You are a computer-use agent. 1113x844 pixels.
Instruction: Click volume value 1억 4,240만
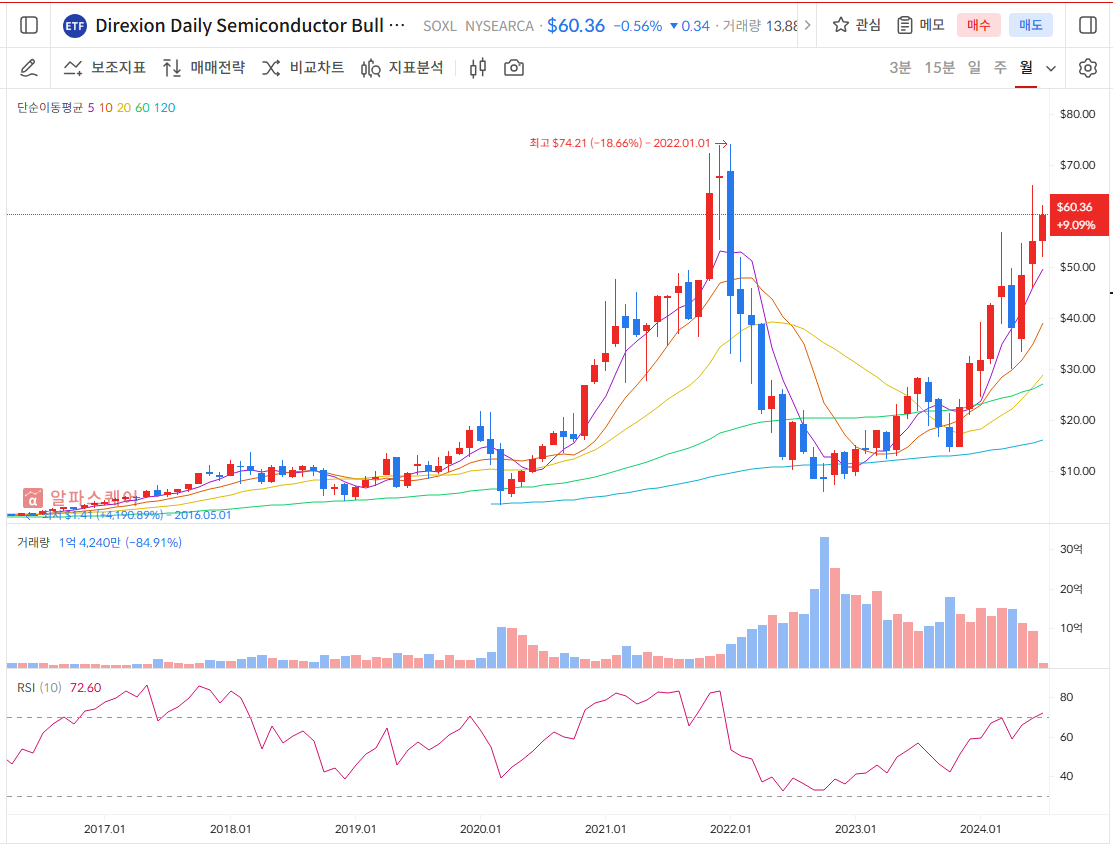coord(89,542)
